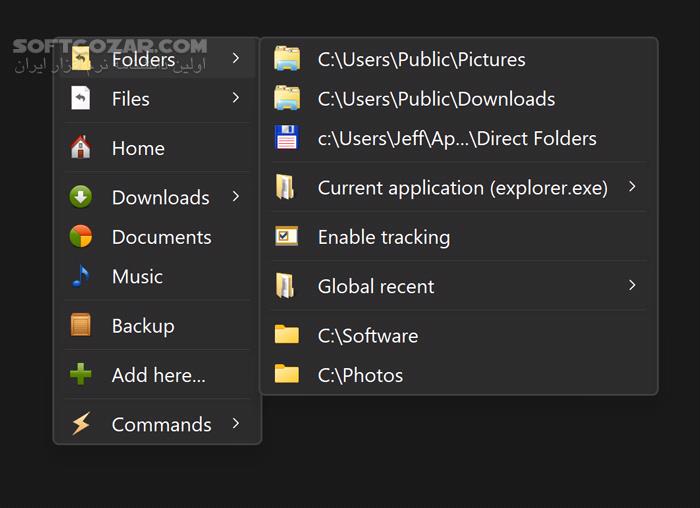The image size is (700, 508).
Task: Click the Public Downloads folder icon
Action: click(x=287, y=98)
